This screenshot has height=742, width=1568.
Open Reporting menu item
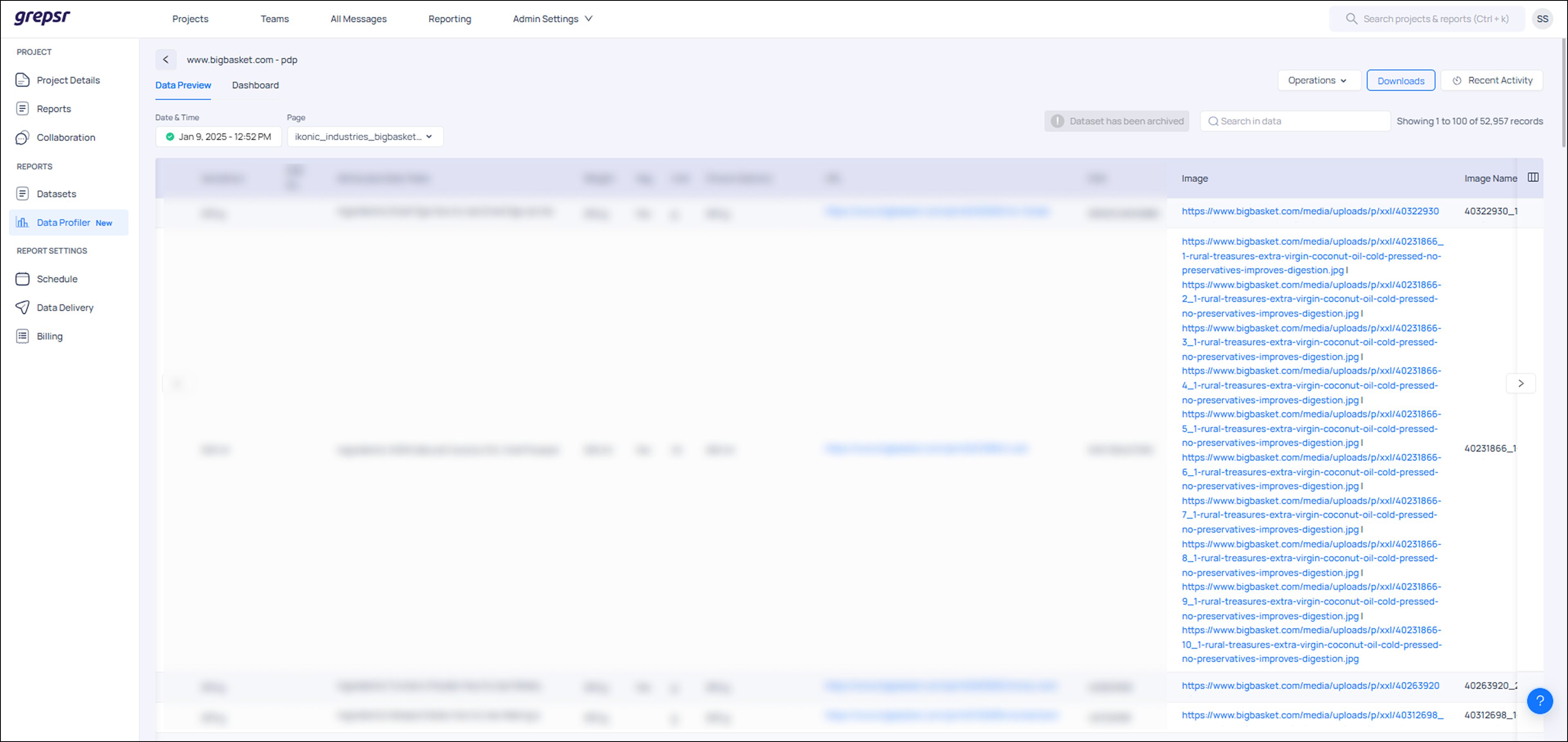point(449,19)
